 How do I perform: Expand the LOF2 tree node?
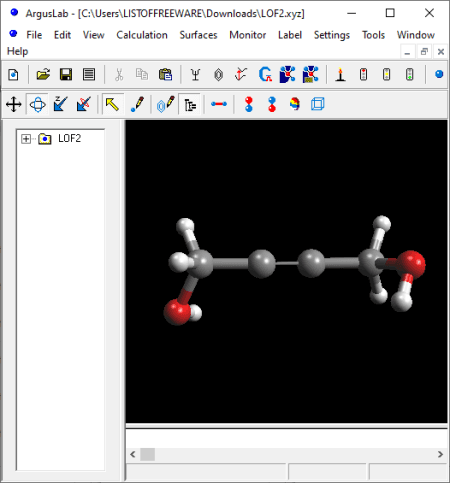click(26, 139)
